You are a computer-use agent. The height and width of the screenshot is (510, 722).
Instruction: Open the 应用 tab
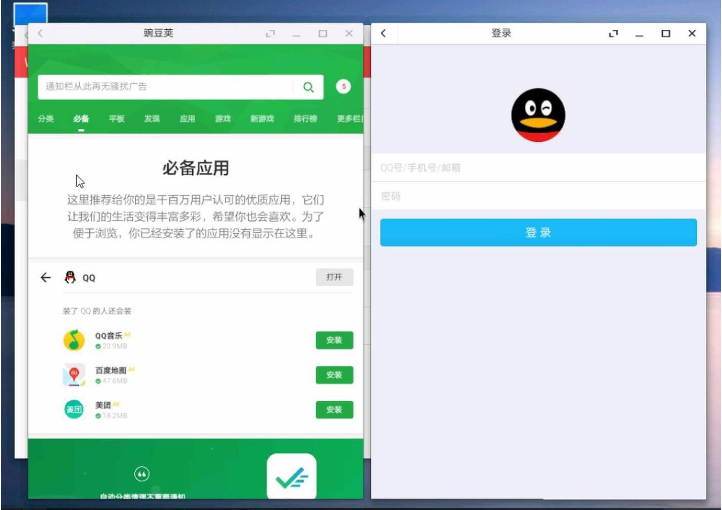(x=187, y=119)
